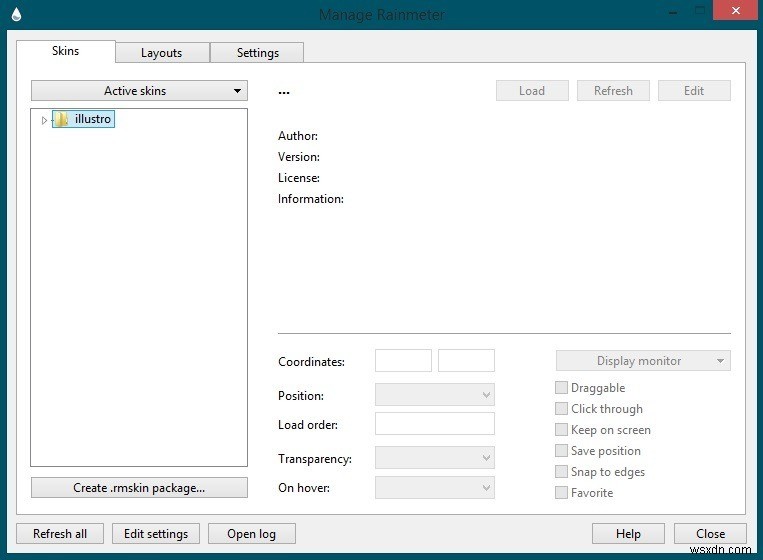Enable Snap to edges

(561, 471)
